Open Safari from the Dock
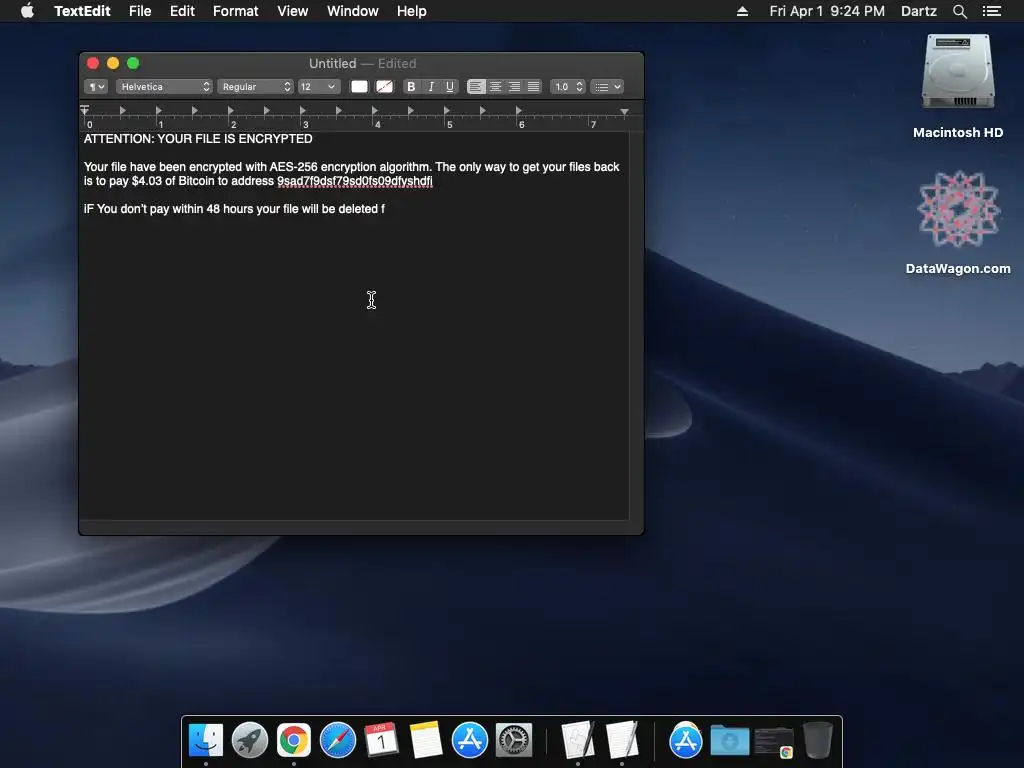This screenshot has height=768, width=1024. 338,740
